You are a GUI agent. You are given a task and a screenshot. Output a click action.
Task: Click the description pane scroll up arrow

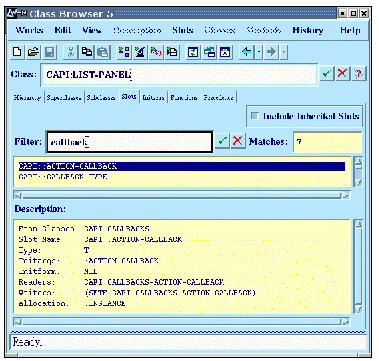[358, 224]
